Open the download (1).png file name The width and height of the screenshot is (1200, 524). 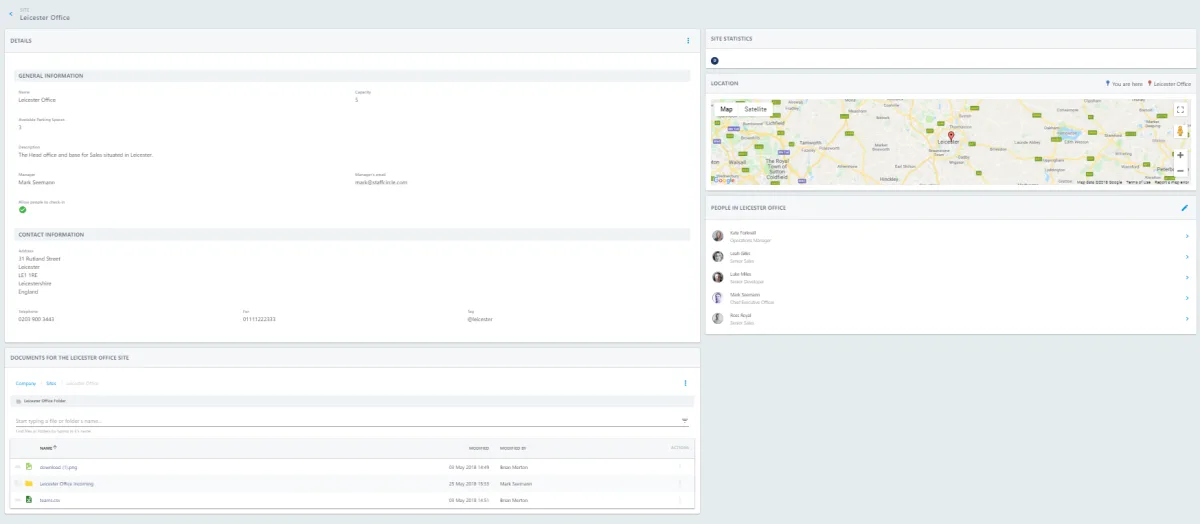pos(58,467)
